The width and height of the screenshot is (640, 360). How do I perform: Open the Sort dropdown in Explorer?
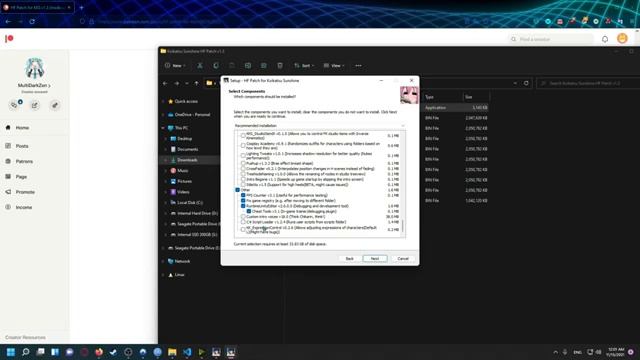[x=304, y=65]
